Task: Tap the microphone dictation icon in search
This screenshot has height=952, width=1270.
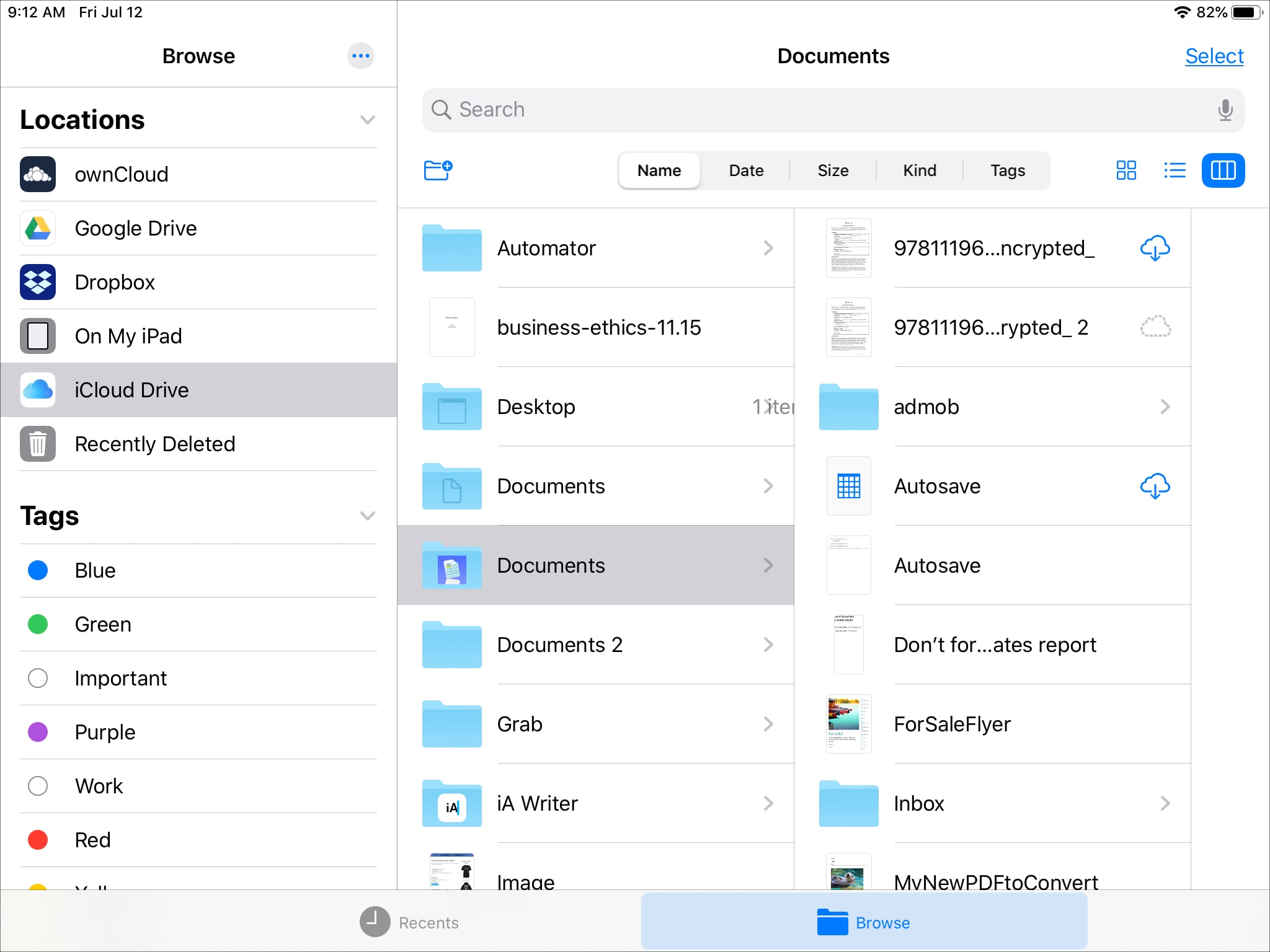Action: [1225, 110]
